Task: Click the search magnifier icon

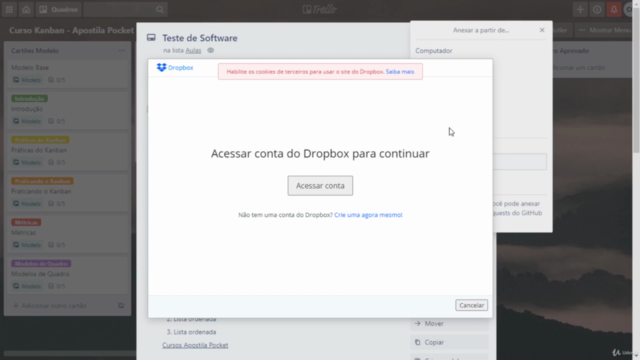Action: point(160,9)
